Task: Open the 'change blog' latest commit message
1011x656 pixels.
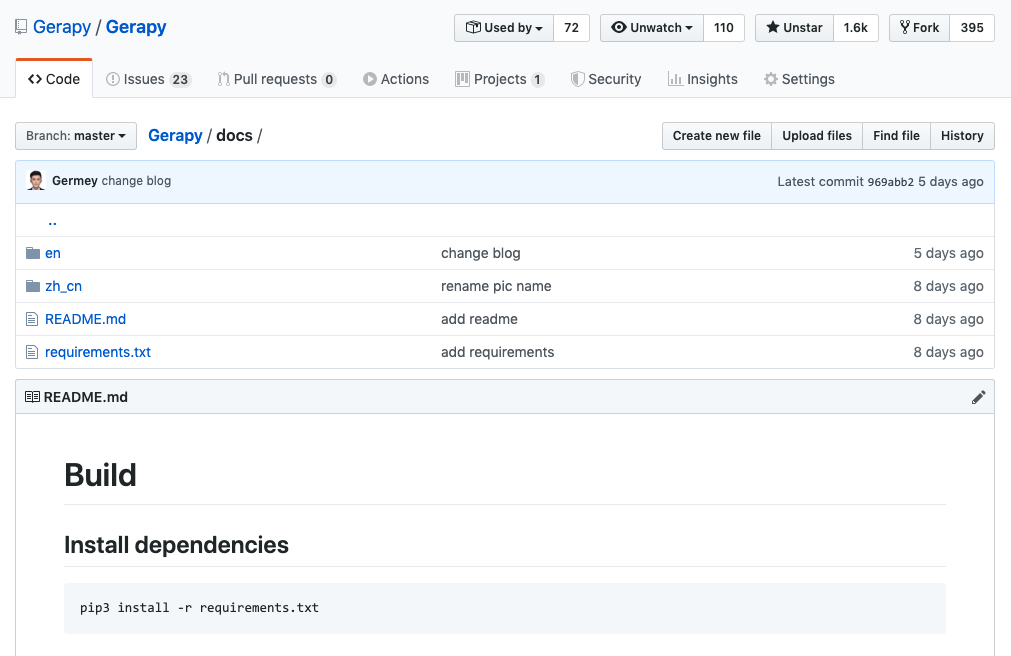Action: pos(136,181)
